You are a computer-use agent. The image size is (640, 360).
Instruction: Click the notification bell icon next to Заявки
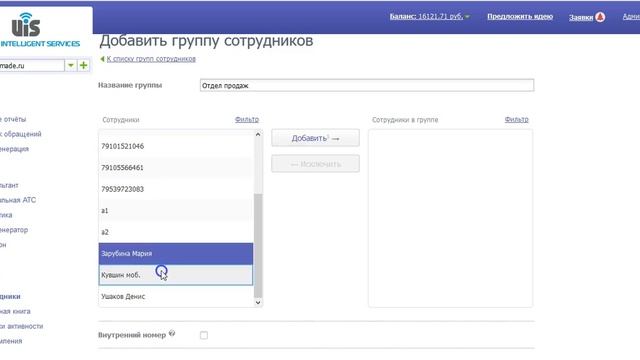(x=600, y=17)
